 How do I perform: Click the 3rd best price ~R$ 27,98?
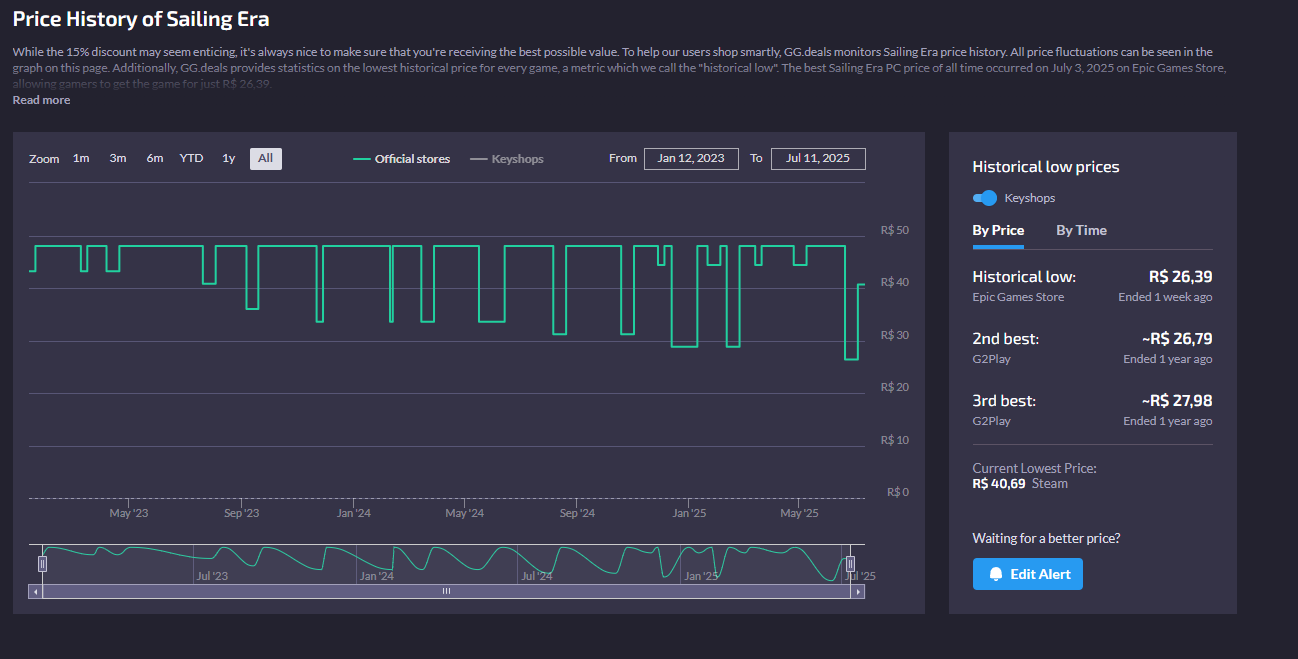click(1177, 401)
